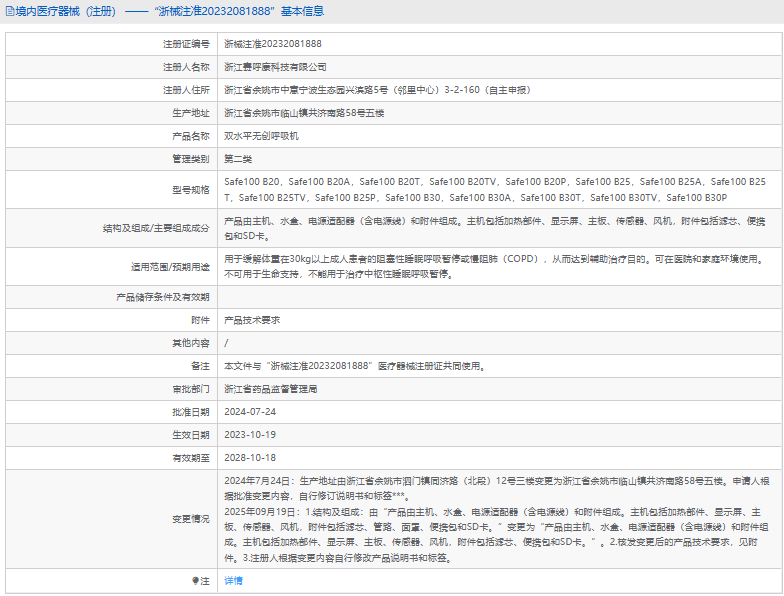Open the 详情 link in the 注 row
Viewport: 784px width, 596px height.
pyautogui.click(x=234, y=580)
